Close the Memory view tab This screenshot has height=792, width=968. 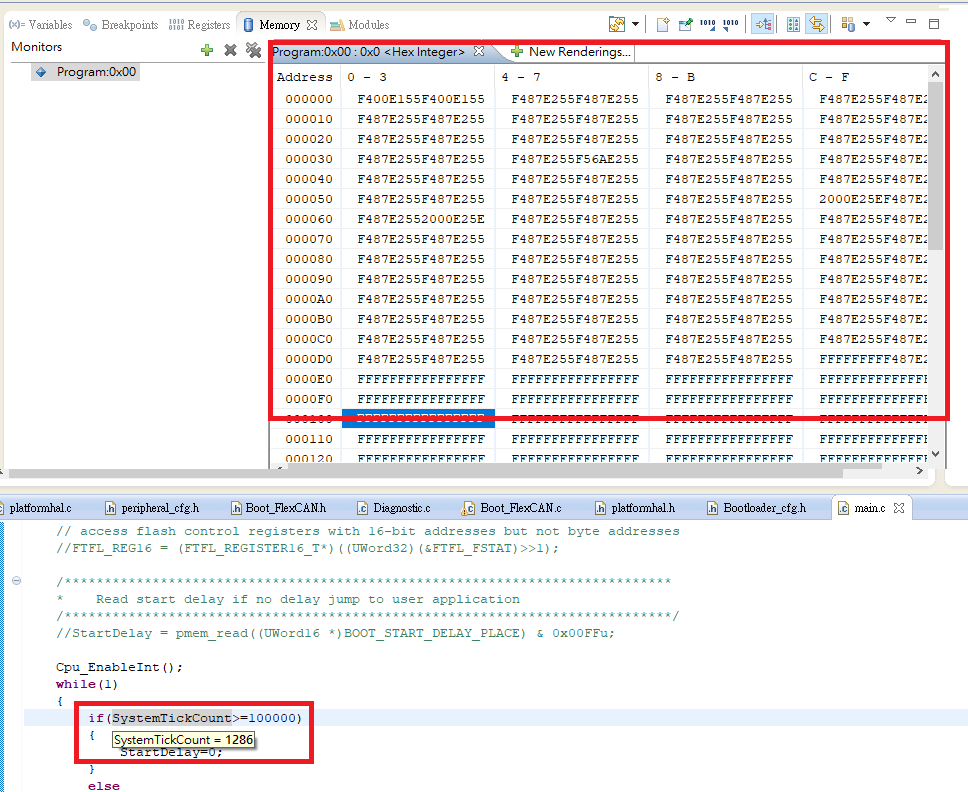[312, 25]
